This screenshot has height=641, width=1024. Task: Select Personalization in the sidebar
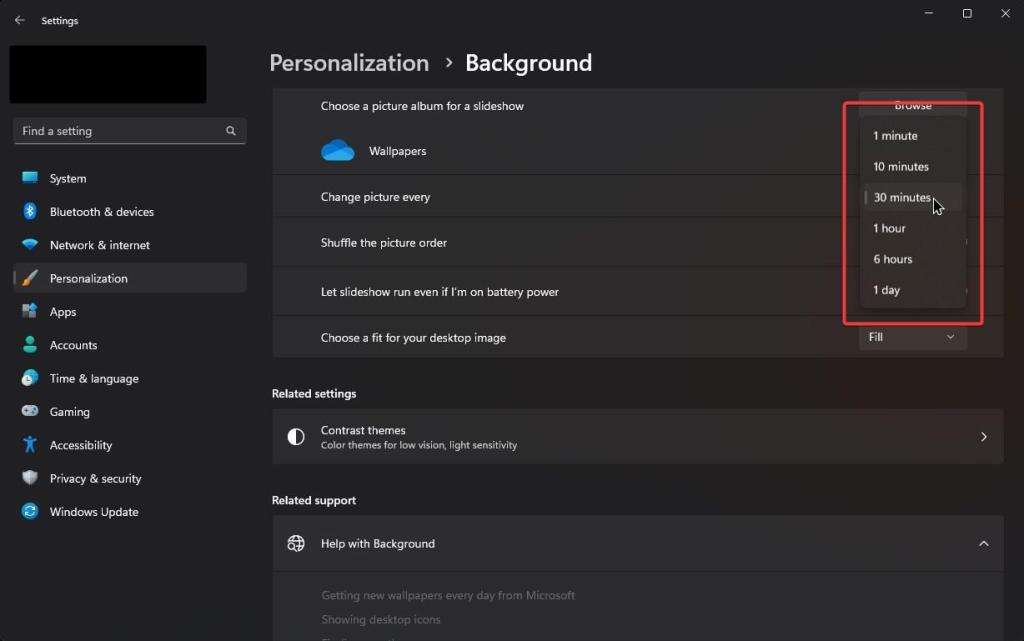coord(129,278)
